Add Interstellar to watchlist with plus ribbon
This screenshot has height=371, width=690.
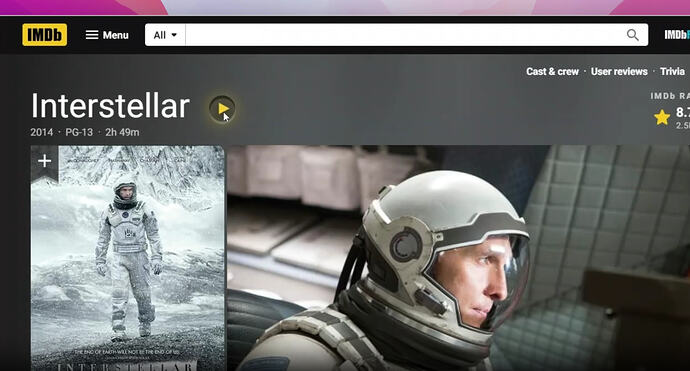coord(44,162)
